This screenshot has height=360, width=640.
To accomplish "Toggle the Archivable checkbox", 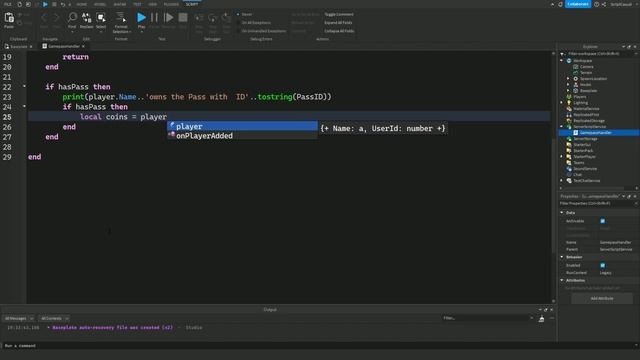I will pyautogui.click(x=602, y=221).
